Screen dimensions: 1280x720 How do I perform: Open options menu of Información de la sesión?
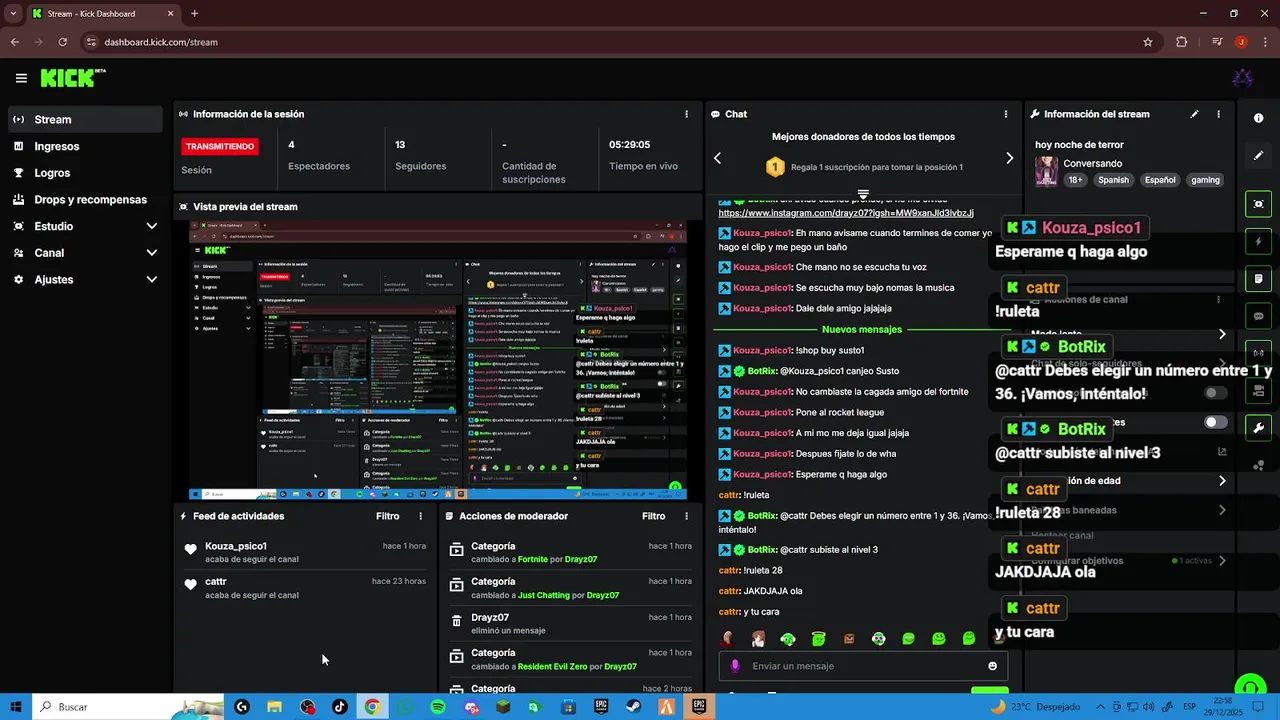pyautogui.click(x=686, y=114)
